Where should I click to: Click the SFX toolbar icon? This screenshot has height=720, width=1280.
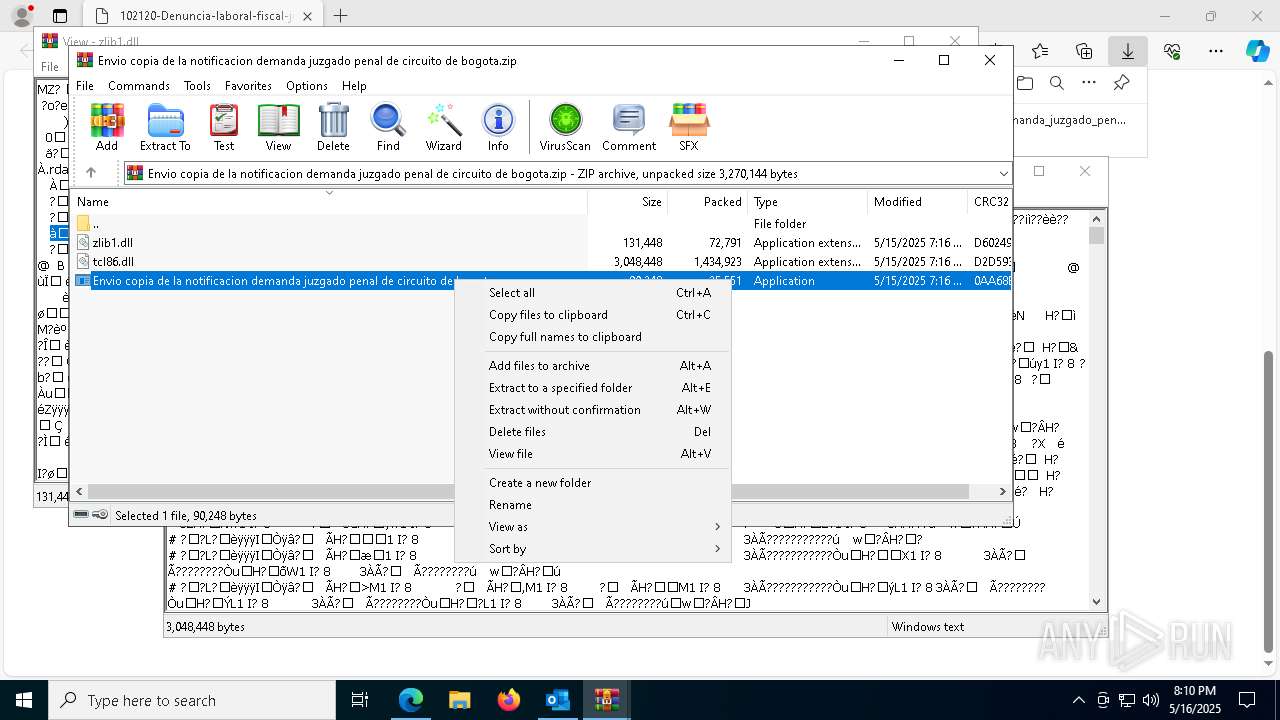coord(688,127)
